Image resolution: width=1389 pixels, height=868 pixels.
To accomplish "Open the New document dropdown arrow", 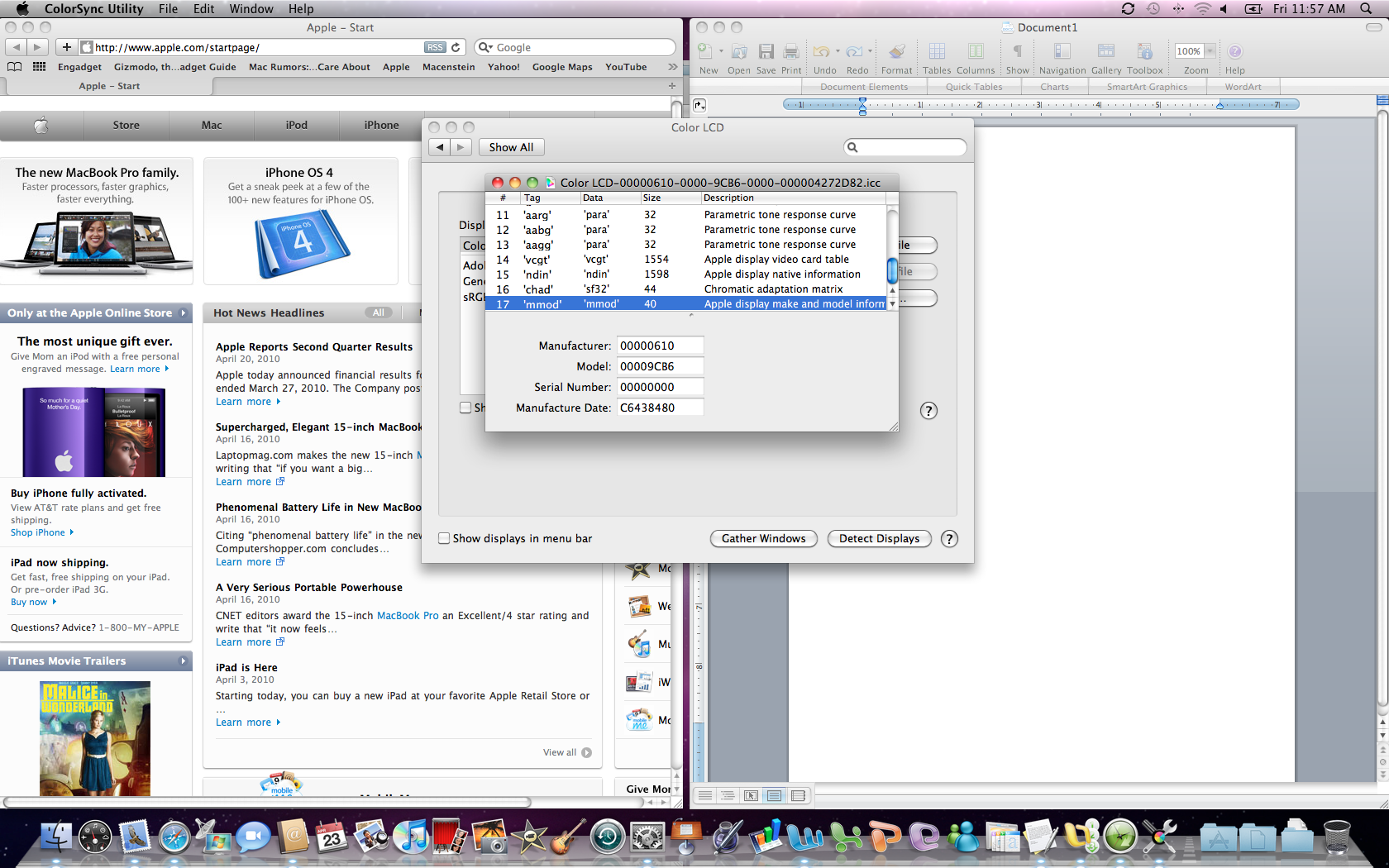I will click(721, 51).
